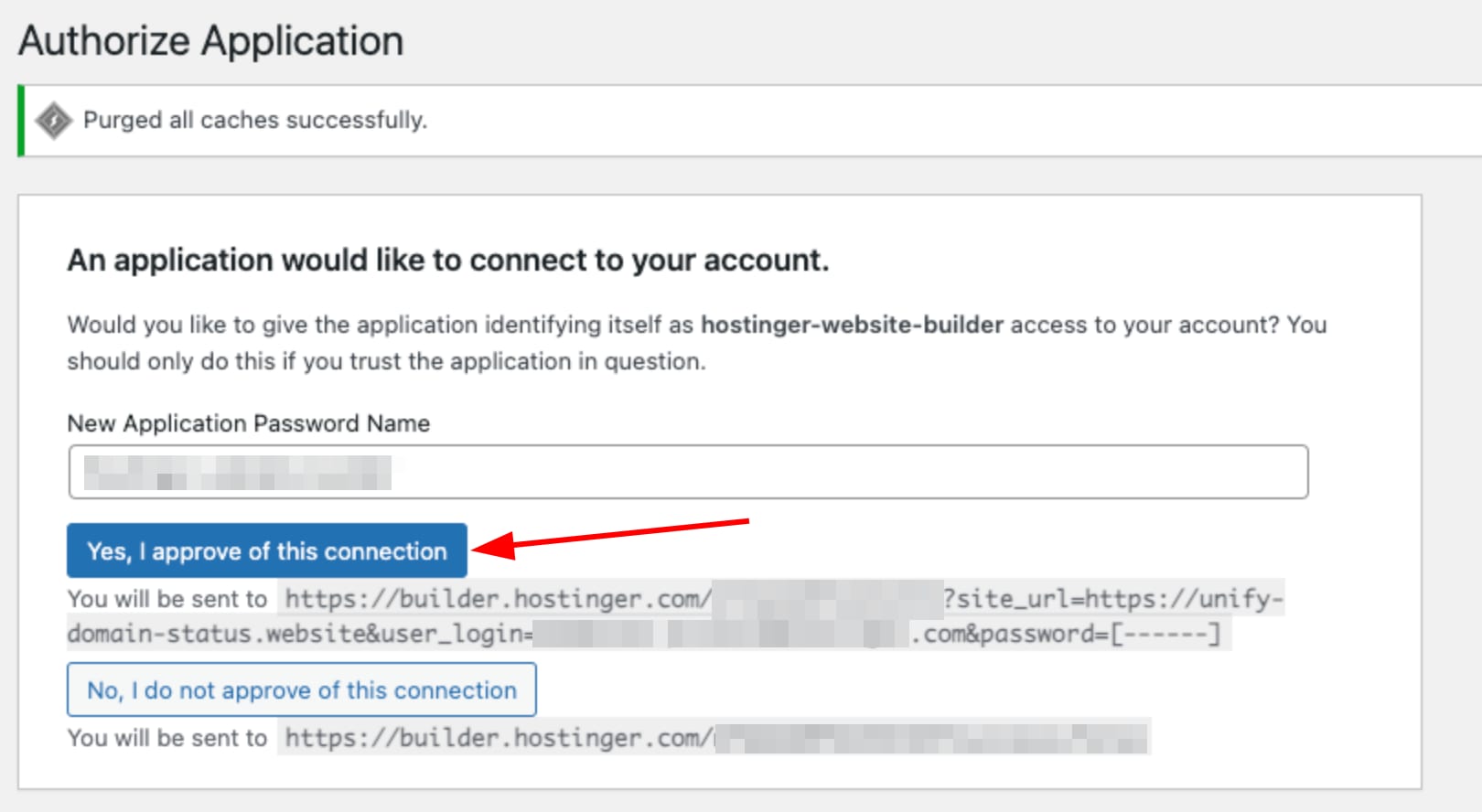The height and width of the screenshot is (812, 1482).
Task: Click the 'Purged all caches successfully' notice text
Action: pyautogui.click(x=255, y=120)
